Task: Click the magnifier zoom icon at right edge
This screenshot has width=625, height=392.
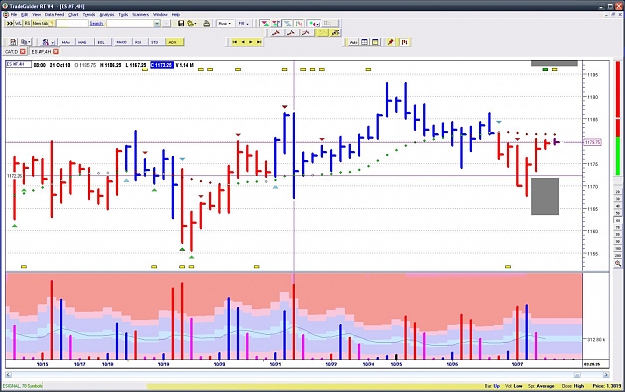Action: (618, 263)
